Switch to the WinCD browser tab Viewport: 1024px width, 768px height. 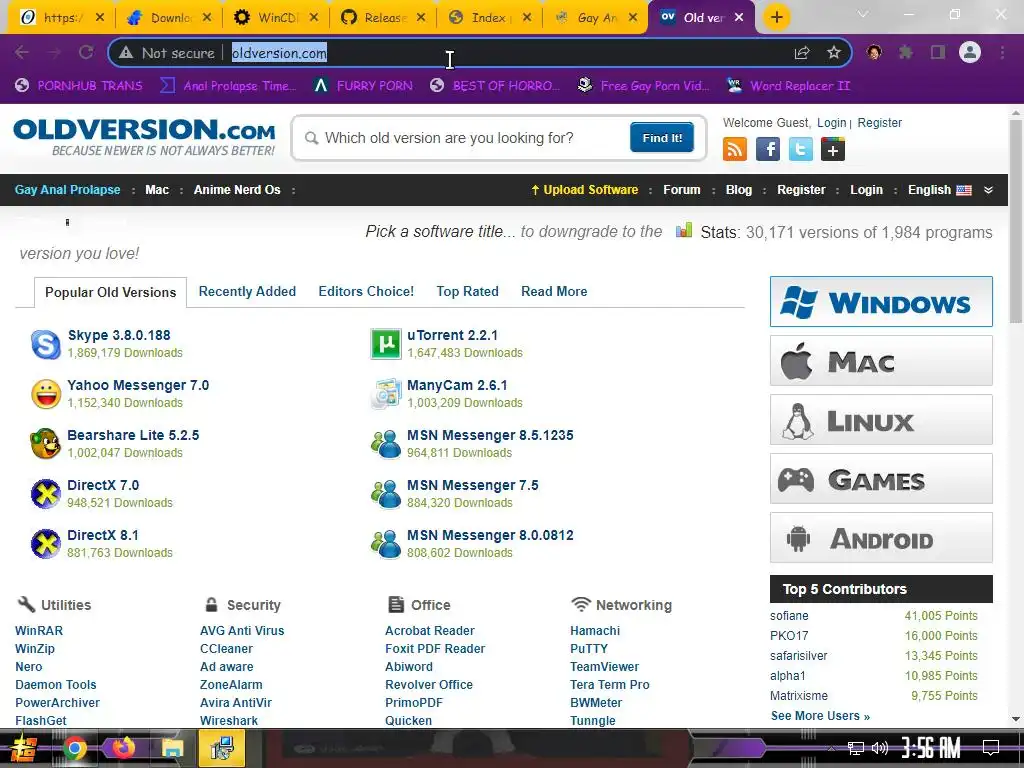tap(274, 18)
